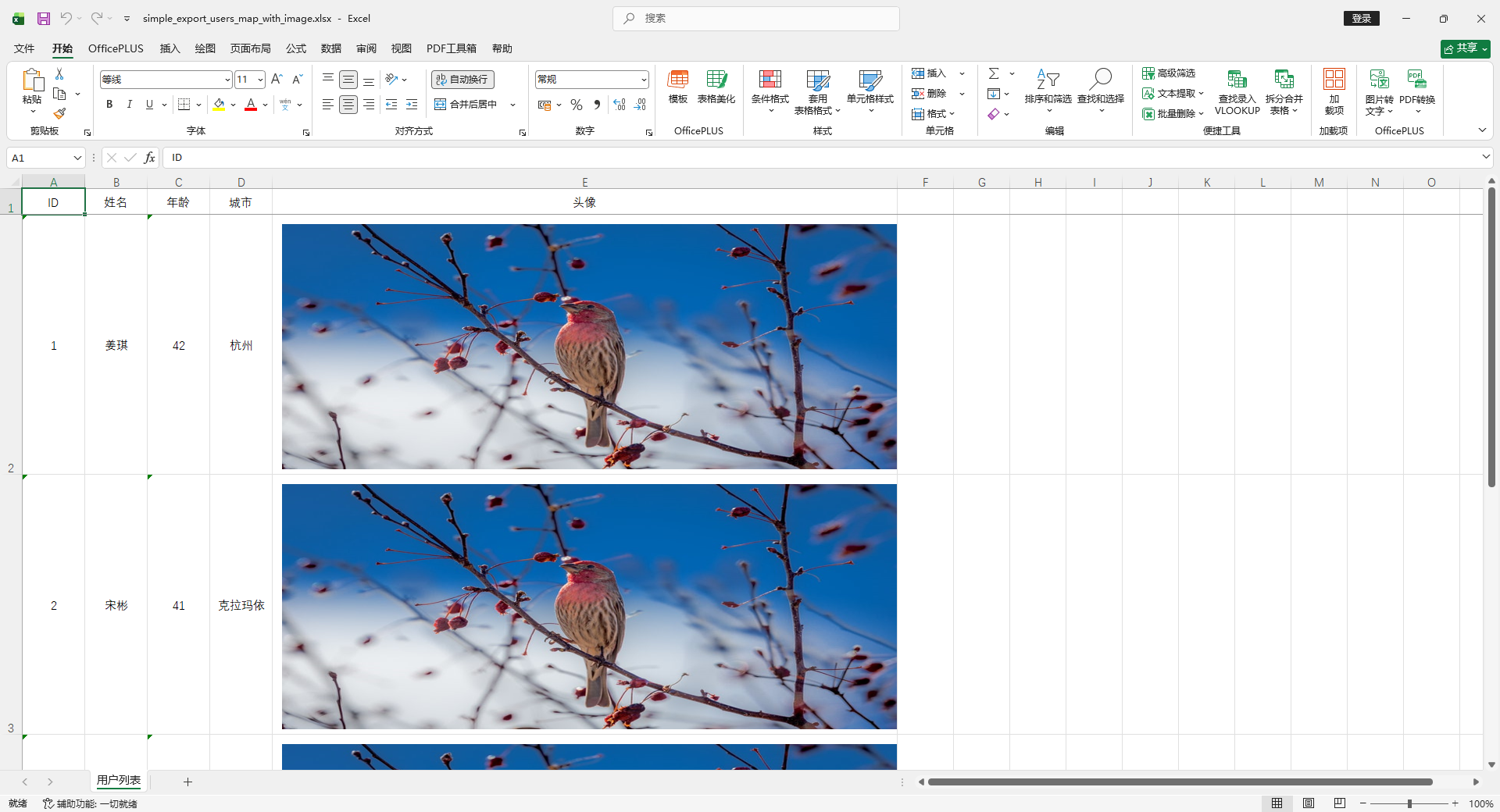Click the Find and Select magnifier icon
This screenshot has height=812, width=1500.
[x=1101, y=79]
